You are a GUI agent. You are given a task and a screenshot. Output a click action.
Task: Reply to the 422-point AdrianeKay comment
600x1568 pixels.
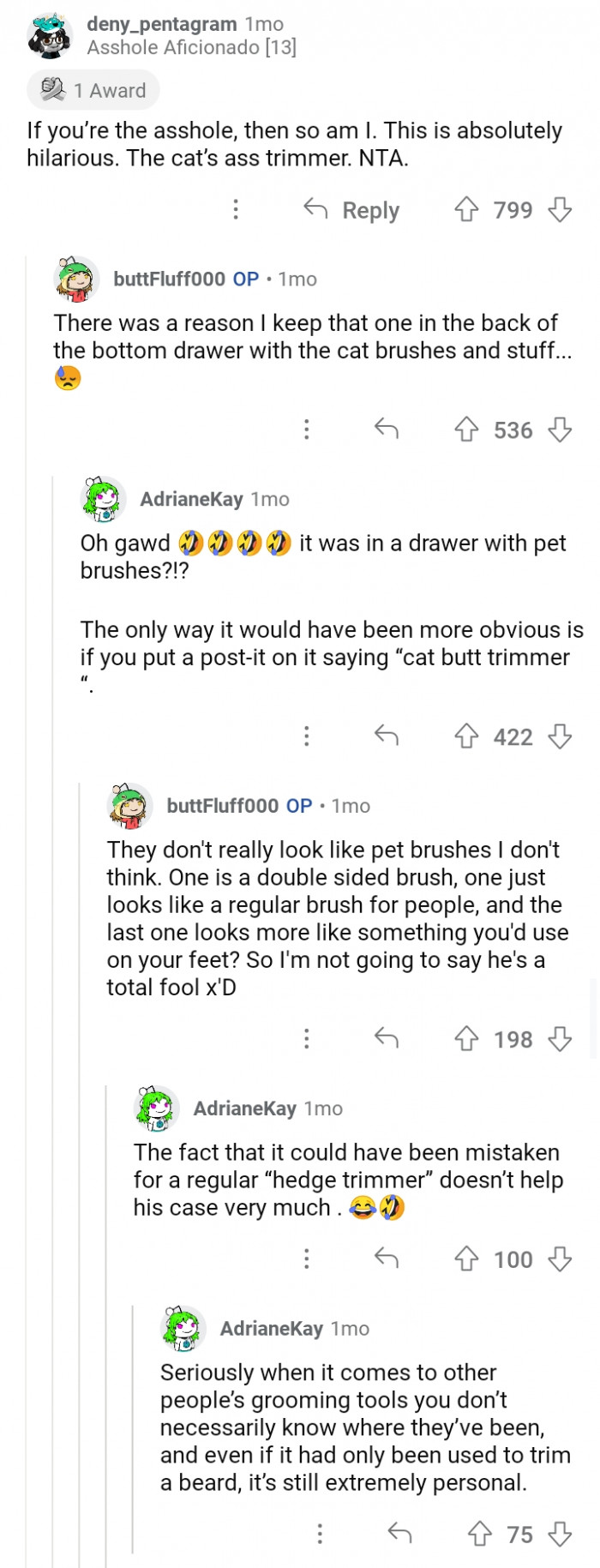[x=387, y=736]
